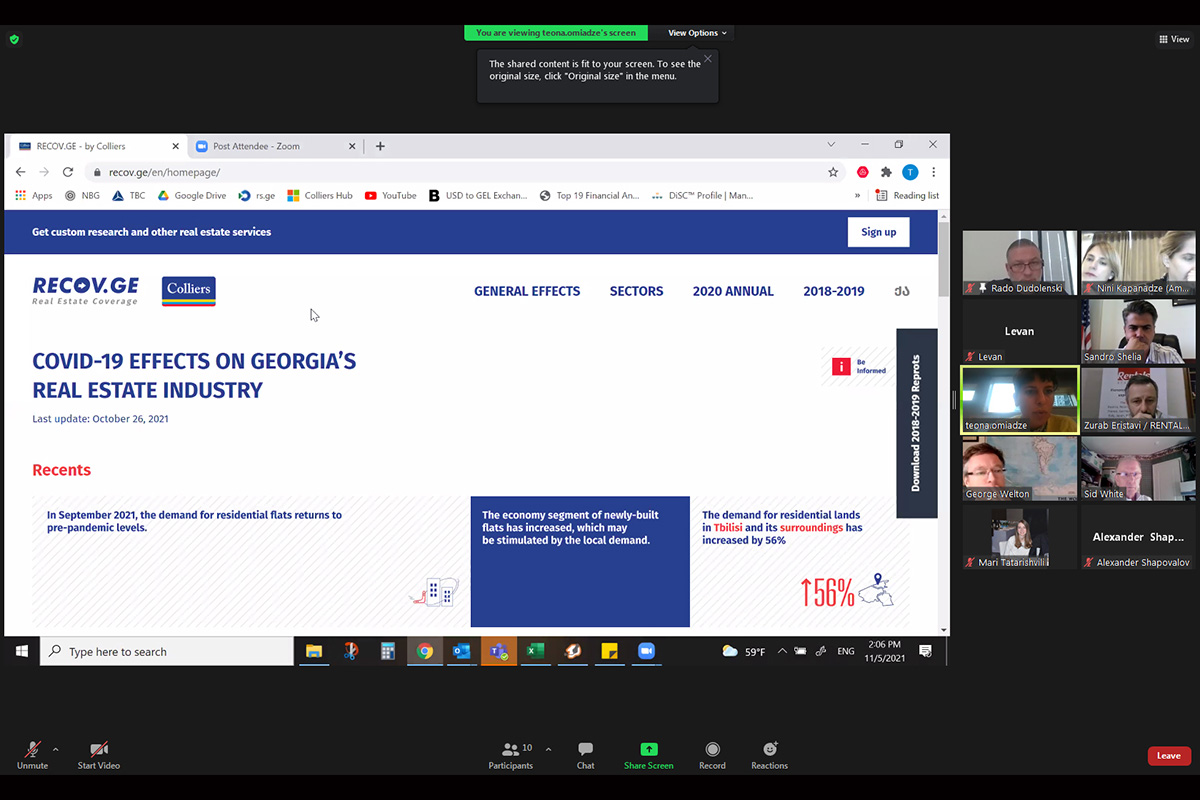Screen dimensions: 1200x800
Task: Select Sid White's video thumbnail
Action: coord(1138,469)
